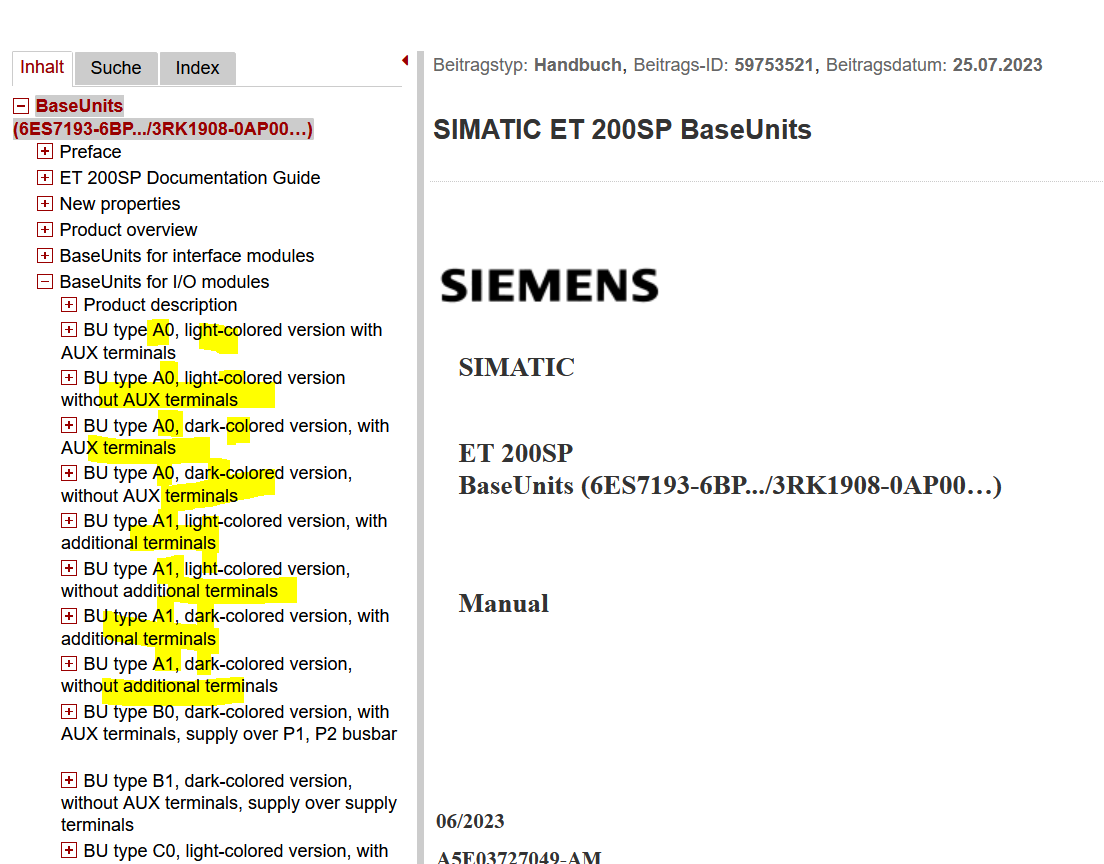Viewport: 1104px width, 864px height.
Task: Open ET 200SP Documentation Guide entry
Action: [190, 178]
